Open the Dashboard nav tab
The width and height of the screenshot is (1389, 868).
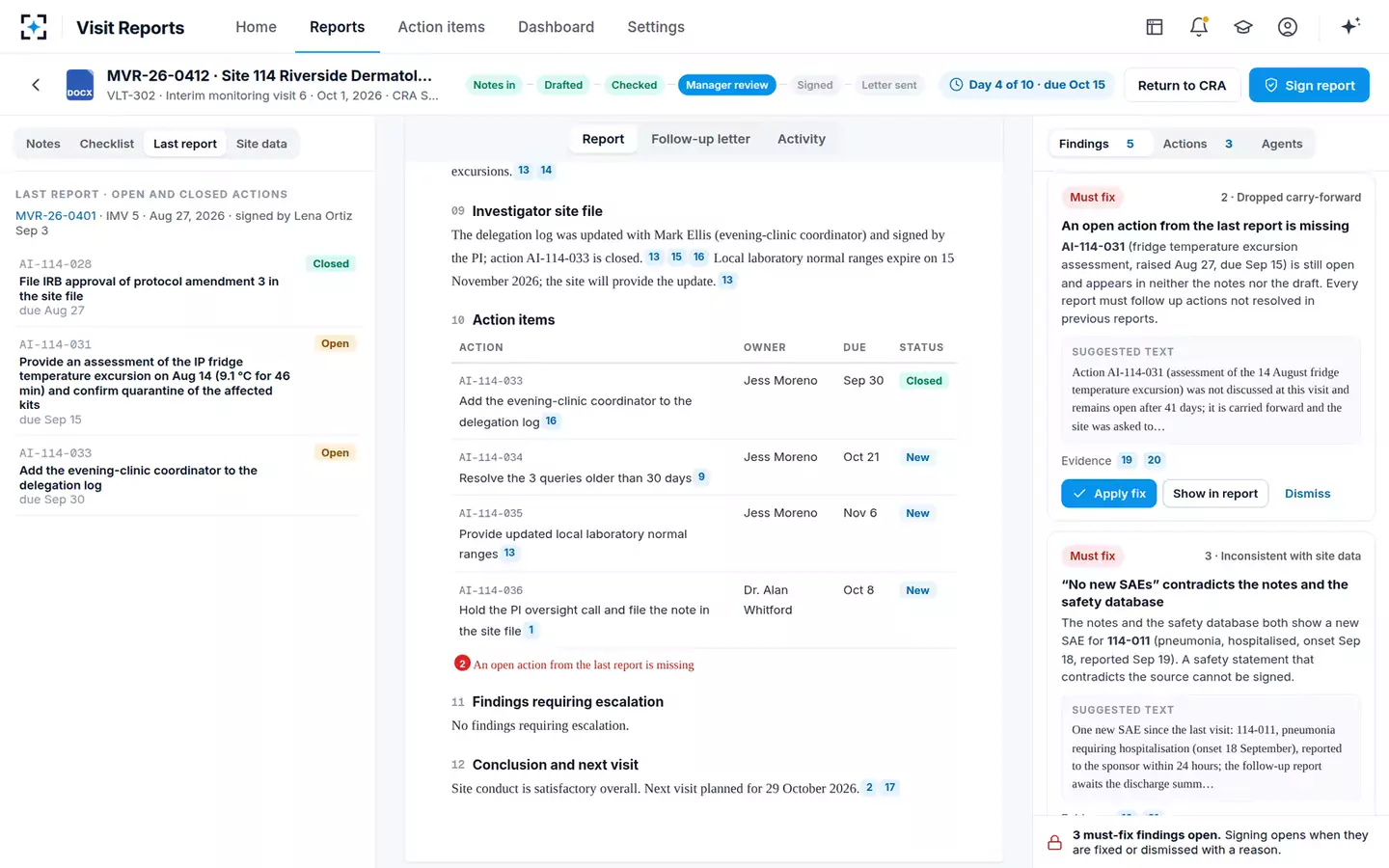(556, 27)
